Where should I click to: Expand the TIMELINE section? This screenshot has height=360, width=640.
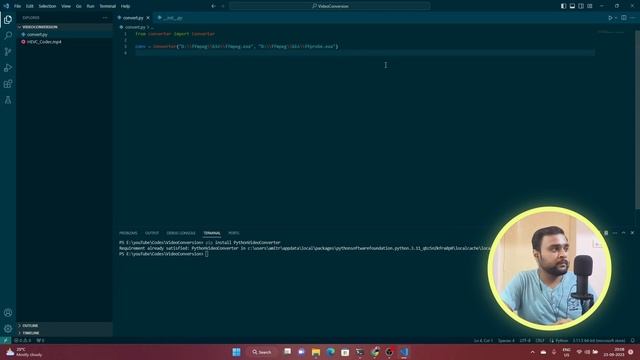(64, 333)
